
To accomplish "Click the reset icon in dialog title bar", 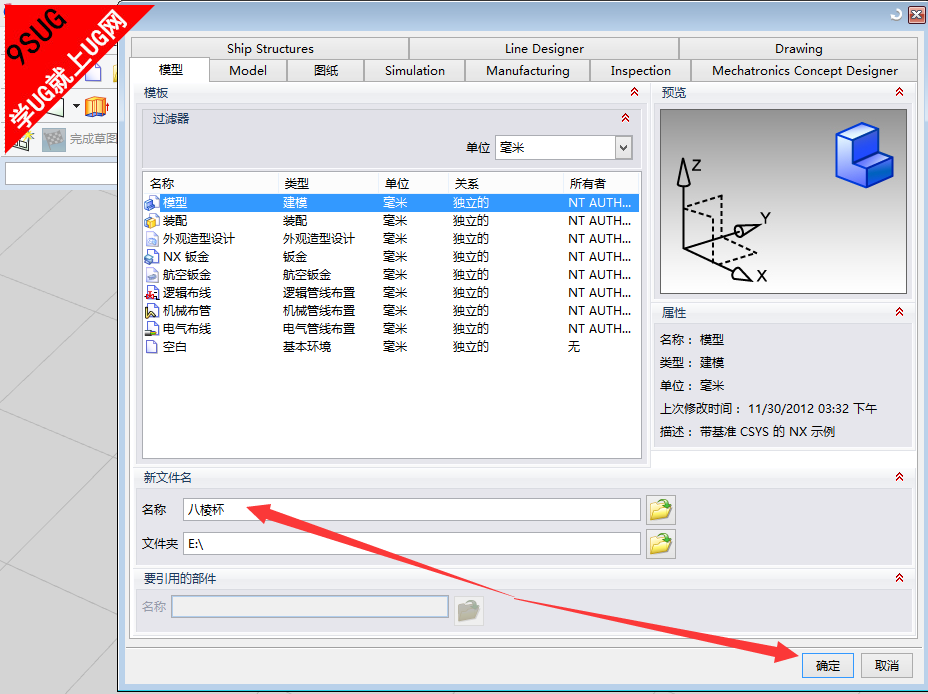I will click(x=897, y=15).
